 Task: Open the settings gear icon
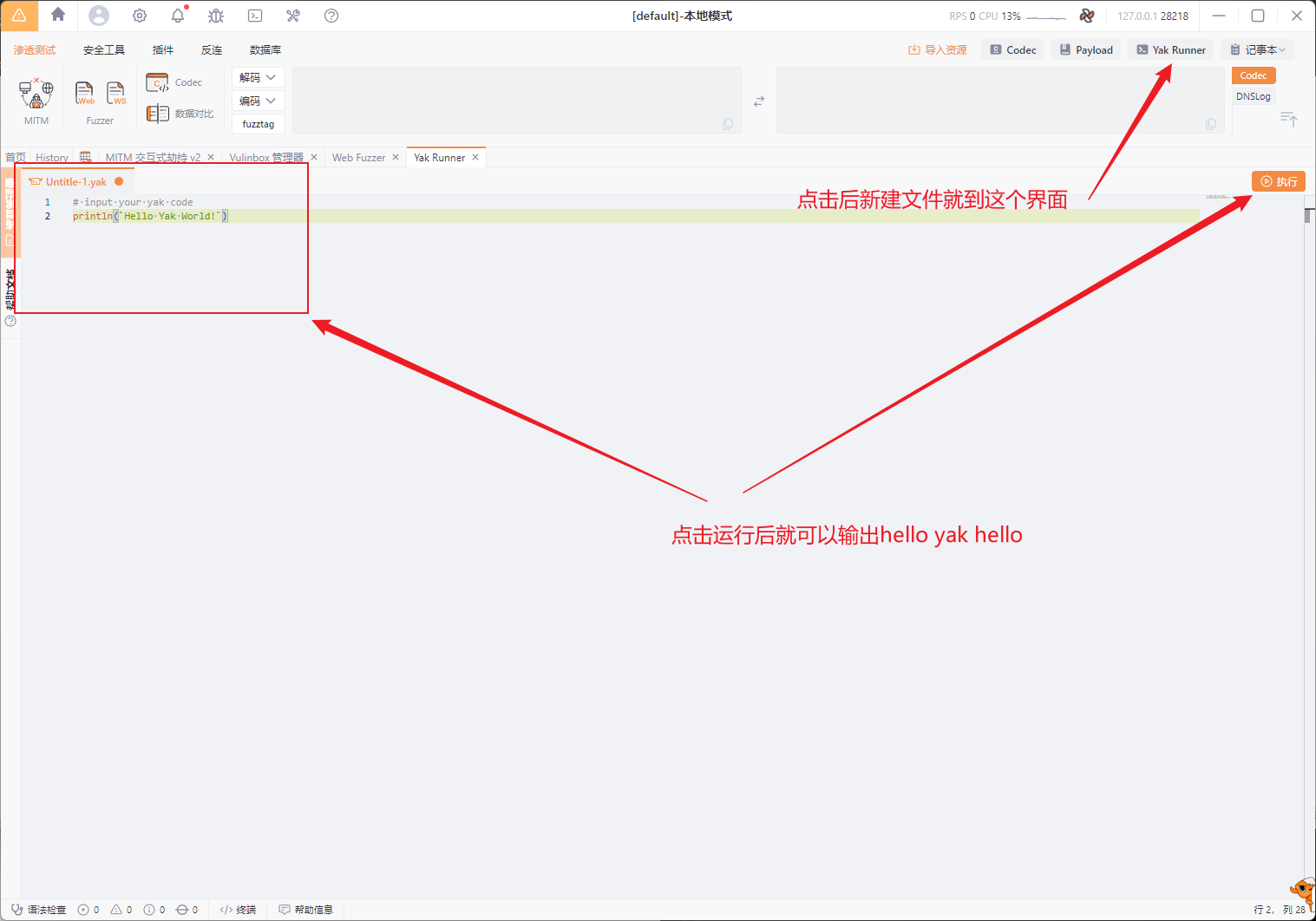[x=140, y=16]
